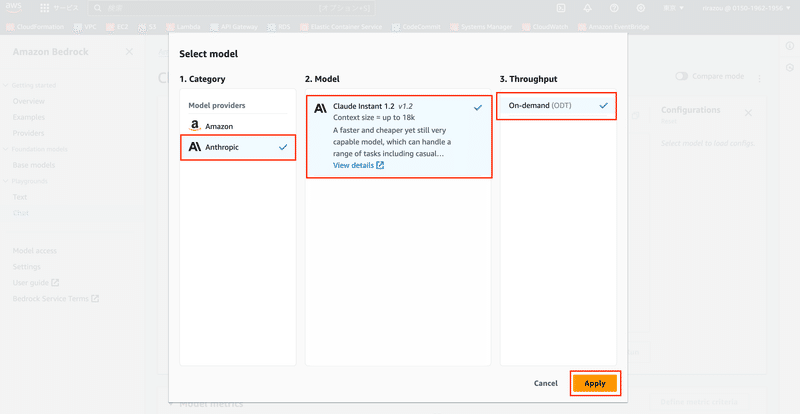
Task: Toggle the Compare mode switch
Action: 682,76
